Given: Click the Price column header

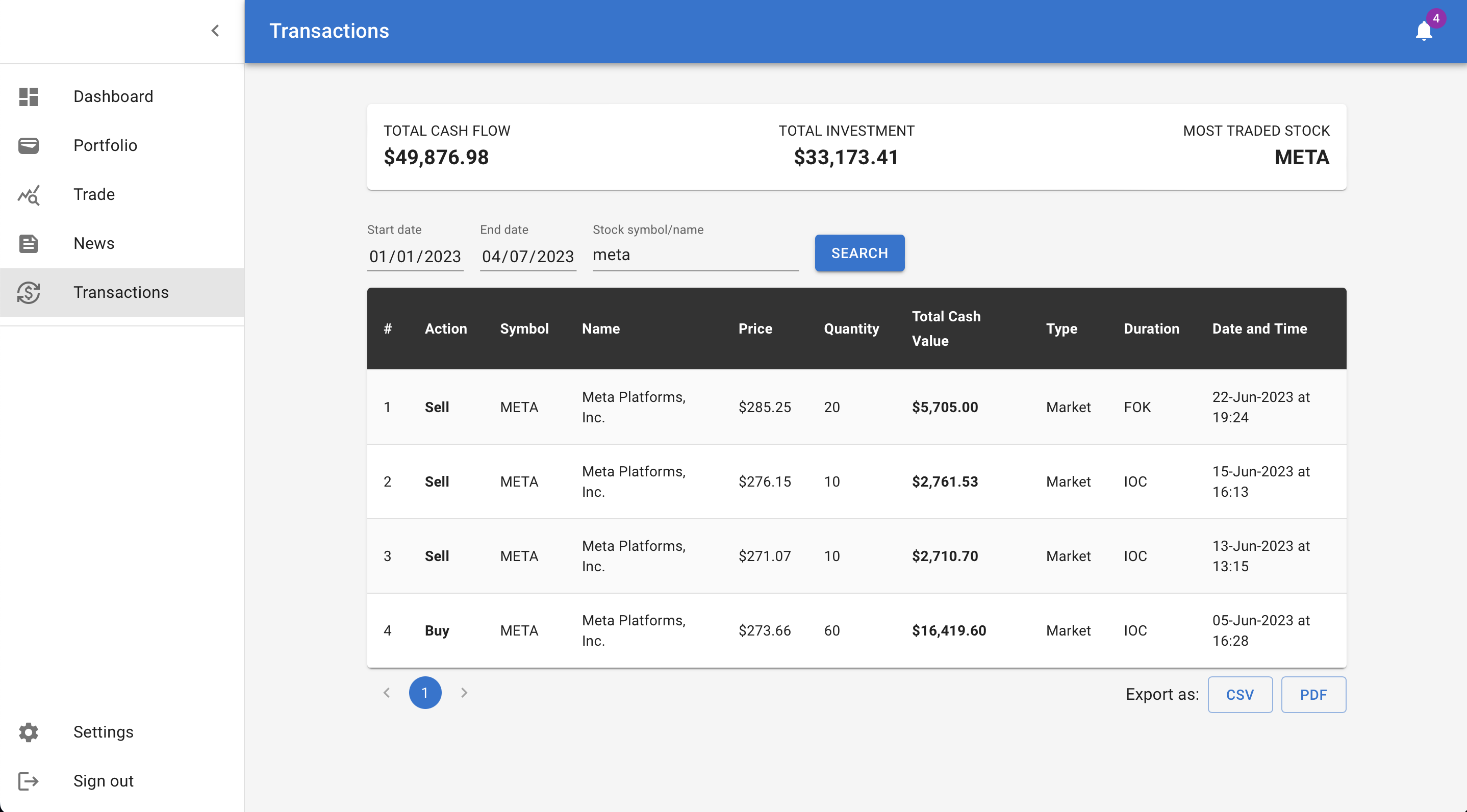Looking at the screenshot, I should (x=755, y=328).
